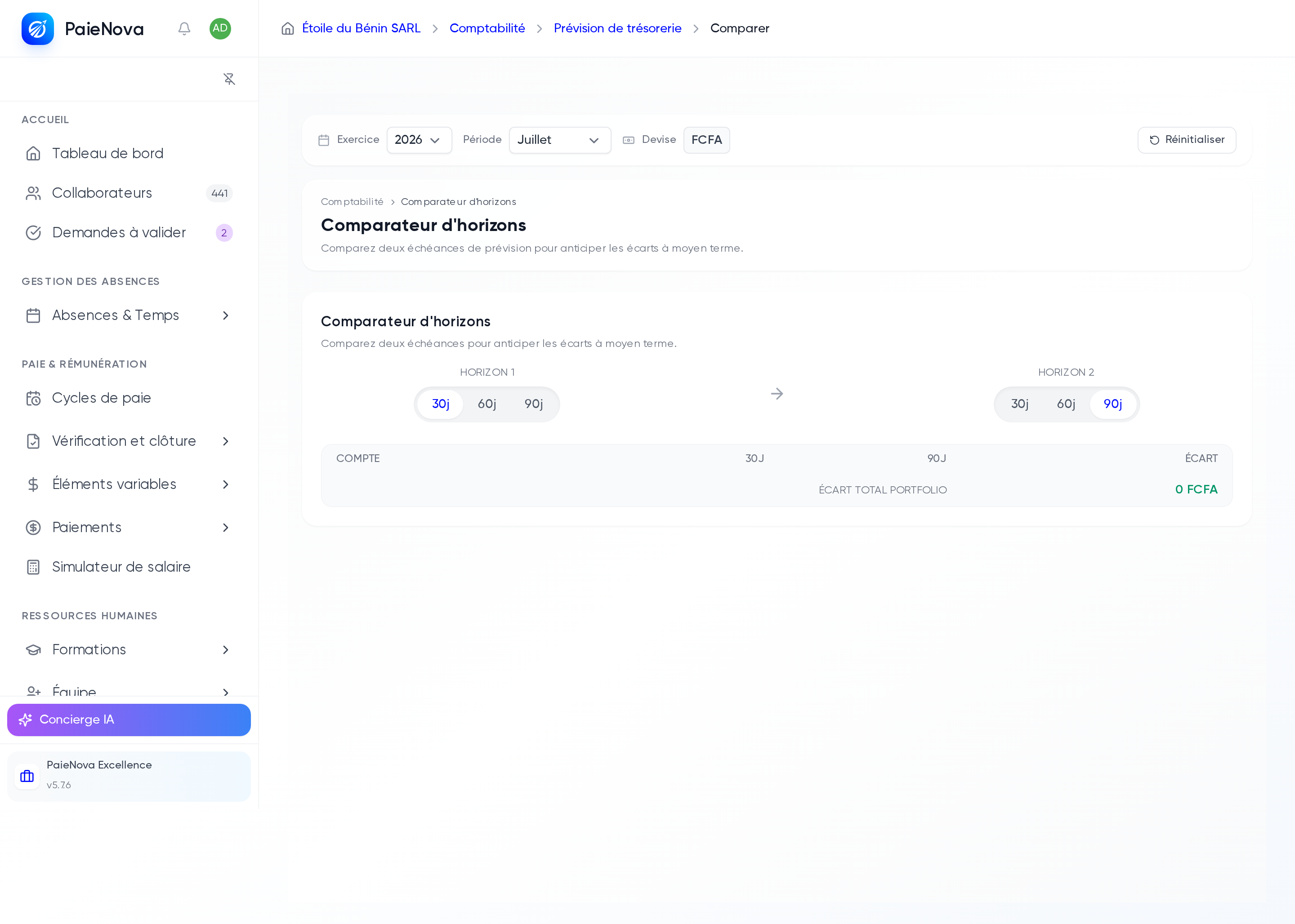Open Collaborateurs in the sidebar
The image size is (1295, 924).
point(129,193)
